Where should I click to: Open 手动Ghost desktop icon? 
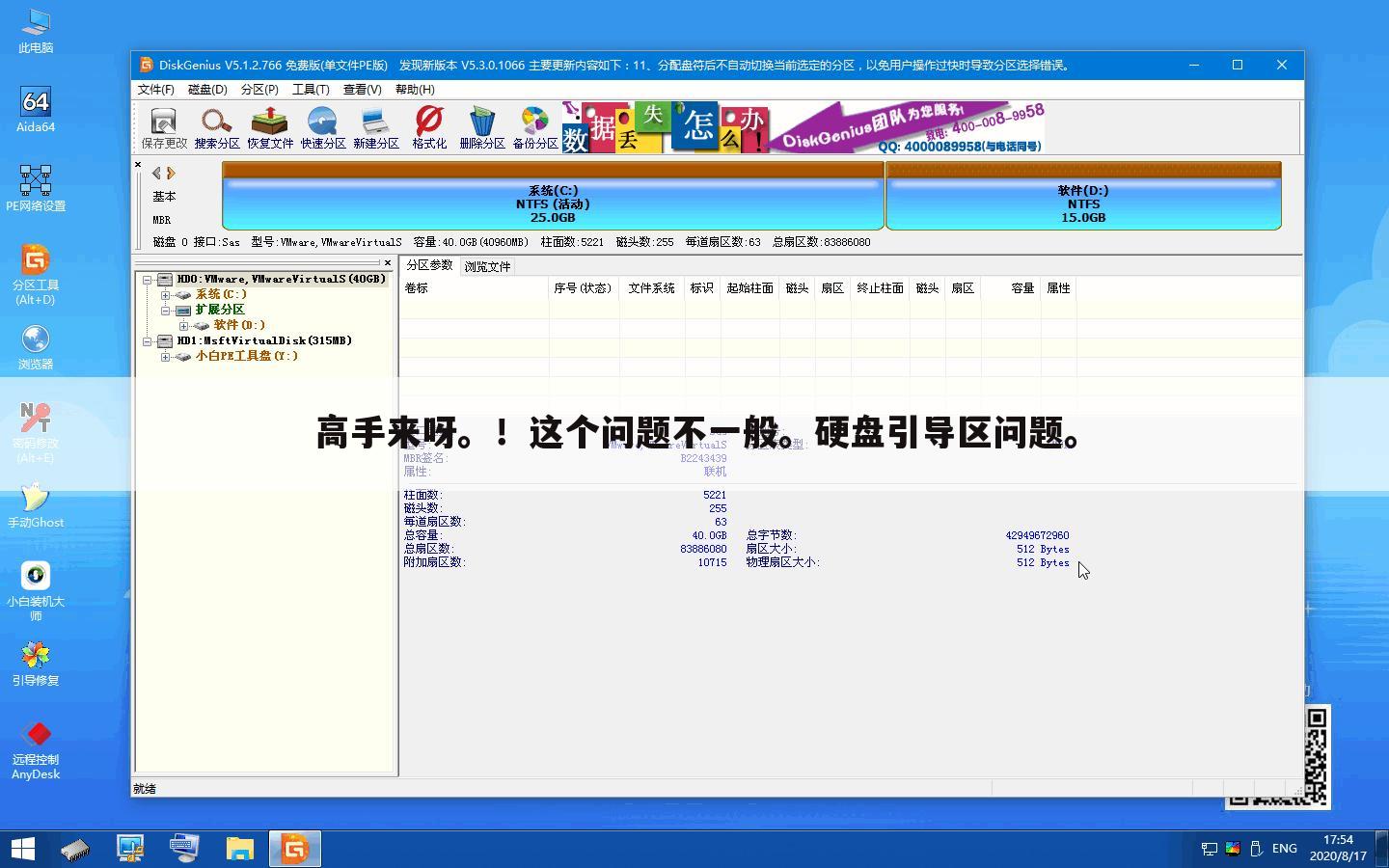point(36,505)
